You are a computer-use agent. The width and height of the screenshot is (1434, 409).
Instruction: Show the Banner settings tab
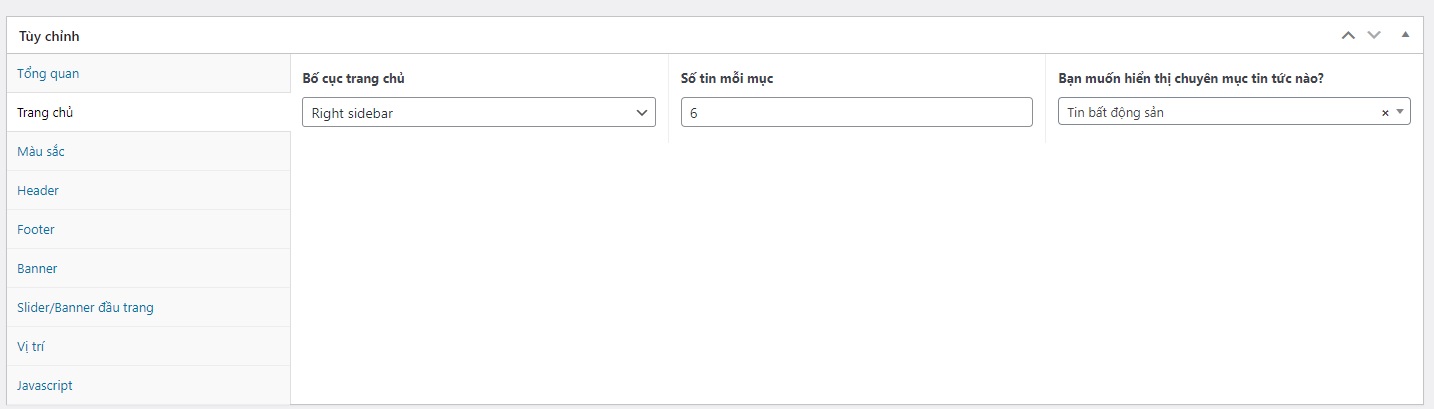point(37,269)
